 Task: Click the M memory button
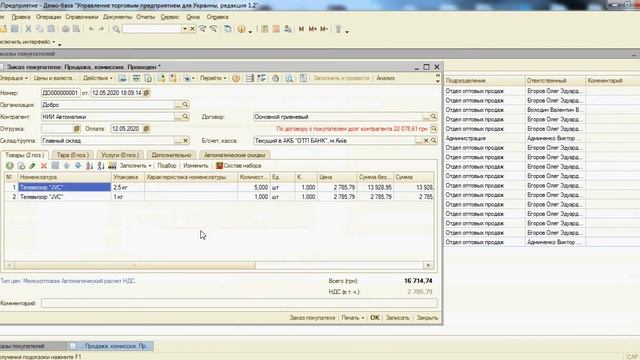(x=301, y=29)
